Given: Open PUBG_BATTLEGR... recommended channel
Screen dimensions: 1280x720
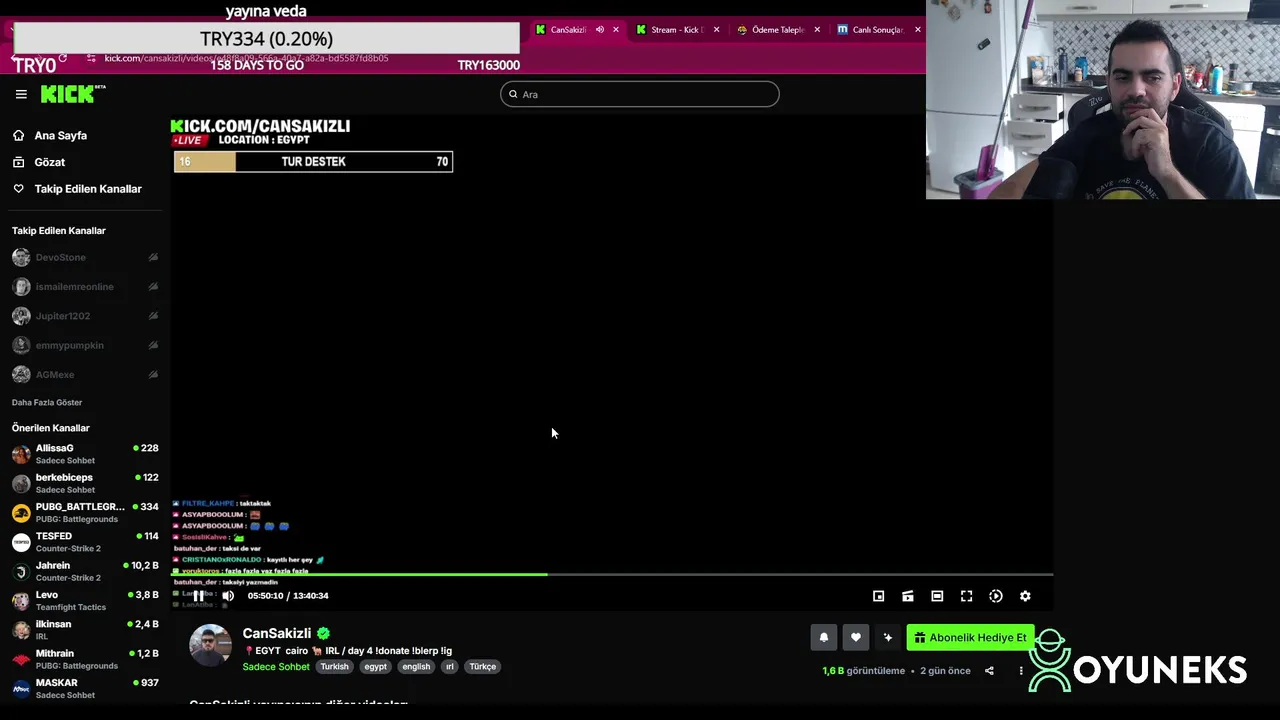Looking at the screenshot, I should 85,512.
